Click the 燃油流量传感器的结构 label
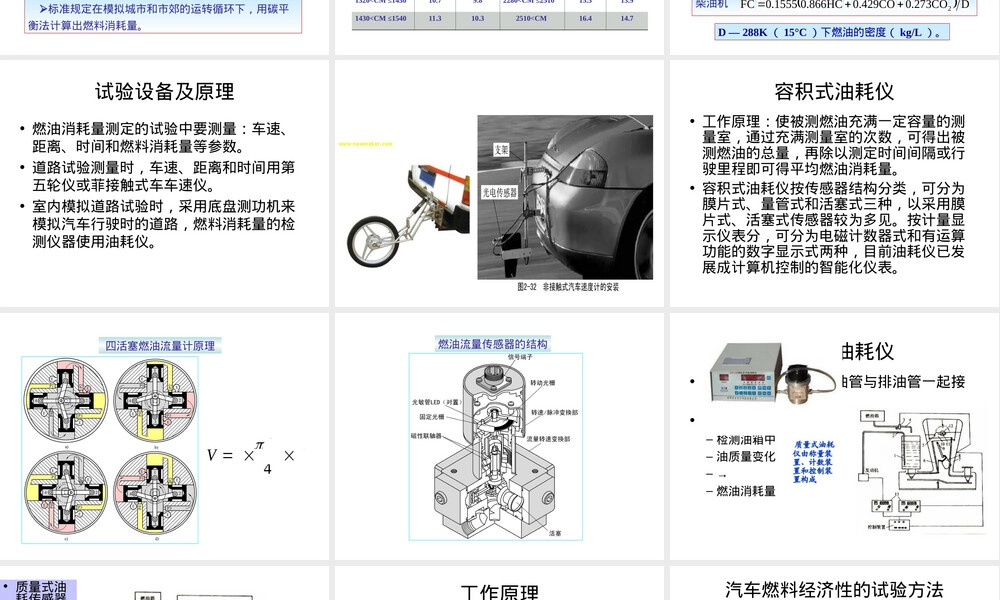The image size is (1000, 600). pos(492,344)
